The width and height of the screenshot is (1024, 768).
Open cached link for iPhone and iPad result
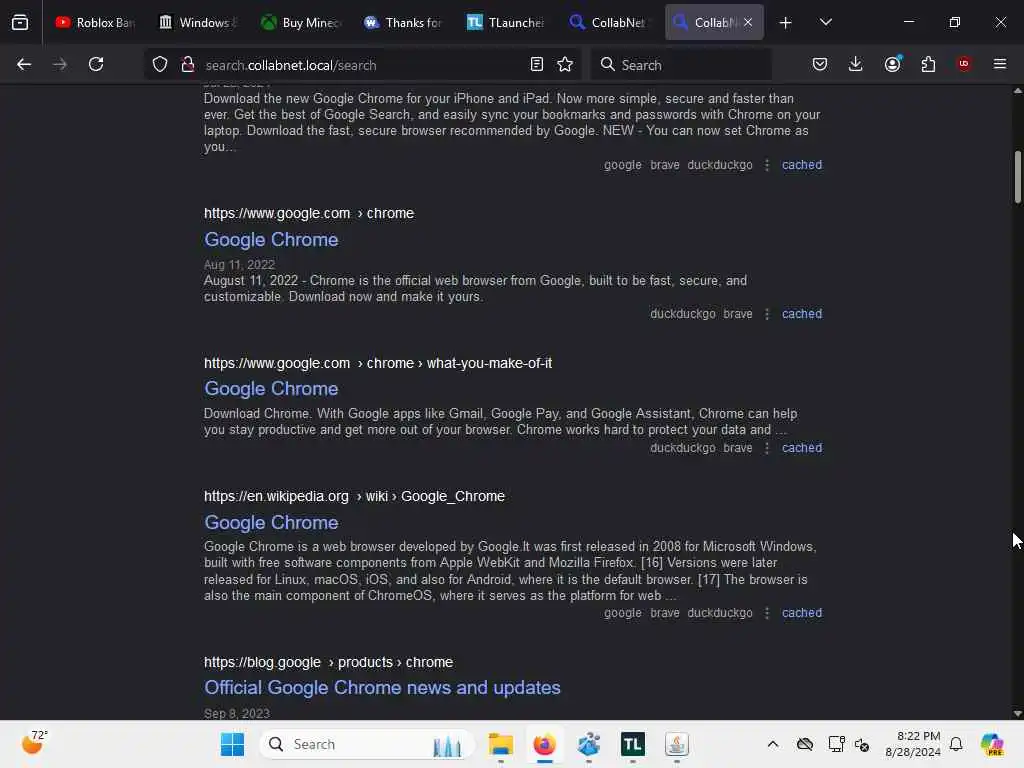coord(801,165)
